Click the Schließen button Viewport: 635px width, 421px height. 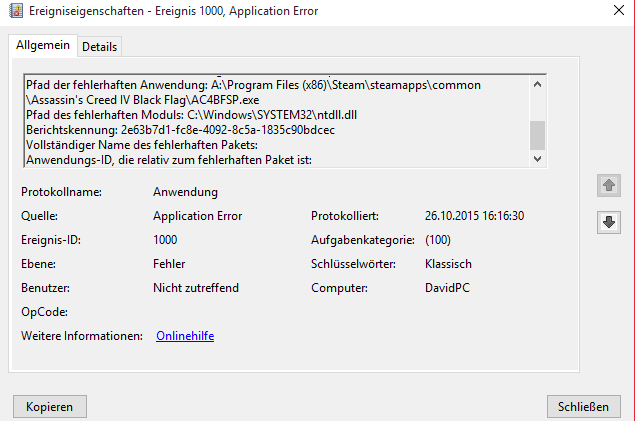click(x=584, y=406)
